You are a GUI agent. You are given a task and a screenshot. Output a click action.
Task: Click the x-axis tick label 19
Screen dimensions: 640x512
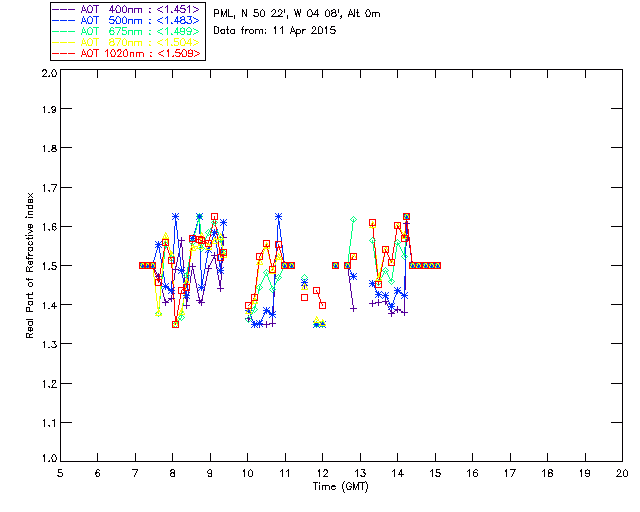585,473
